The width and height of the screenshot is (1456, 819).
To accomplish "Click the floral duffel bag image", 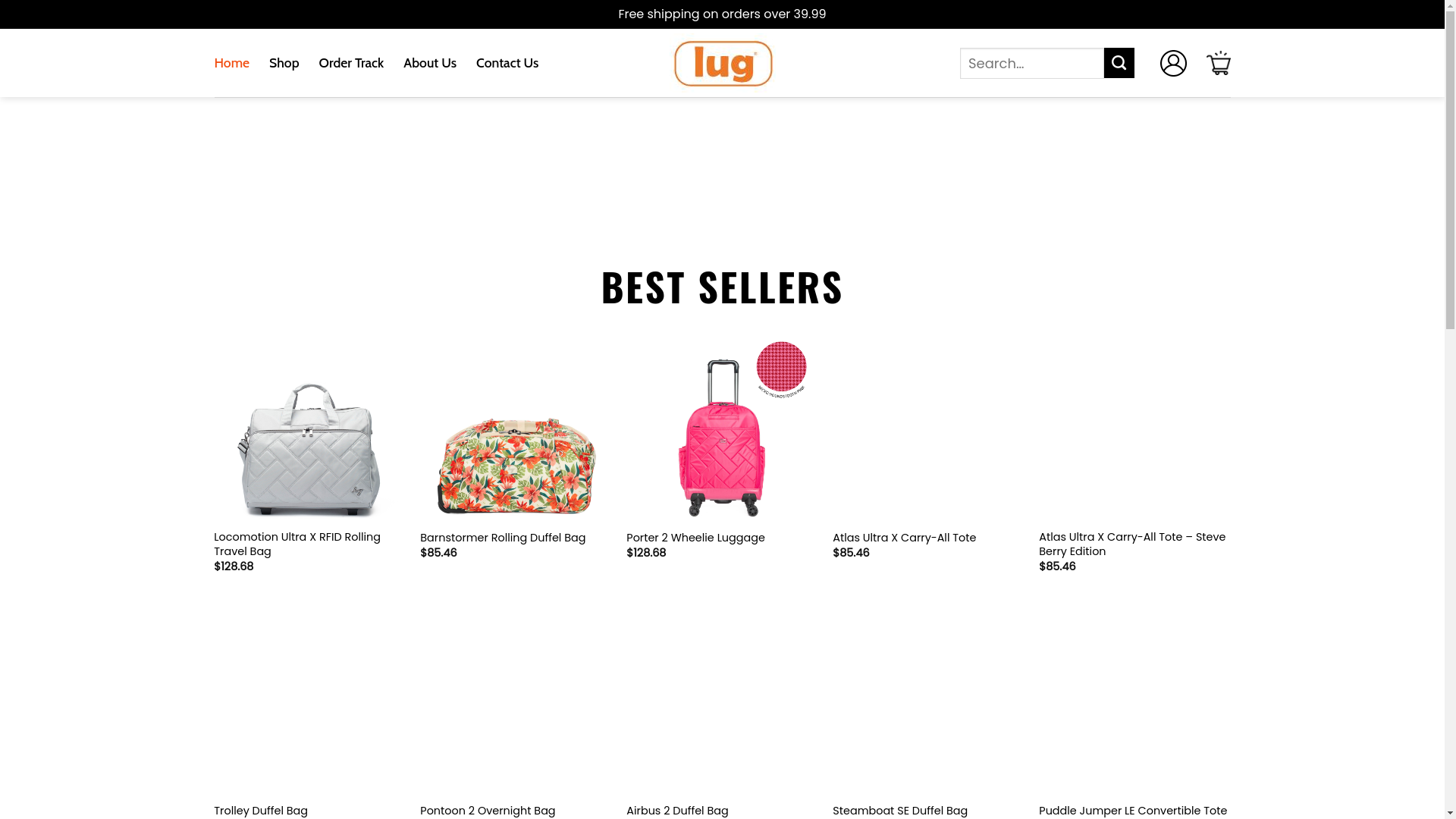I will 516,464.
